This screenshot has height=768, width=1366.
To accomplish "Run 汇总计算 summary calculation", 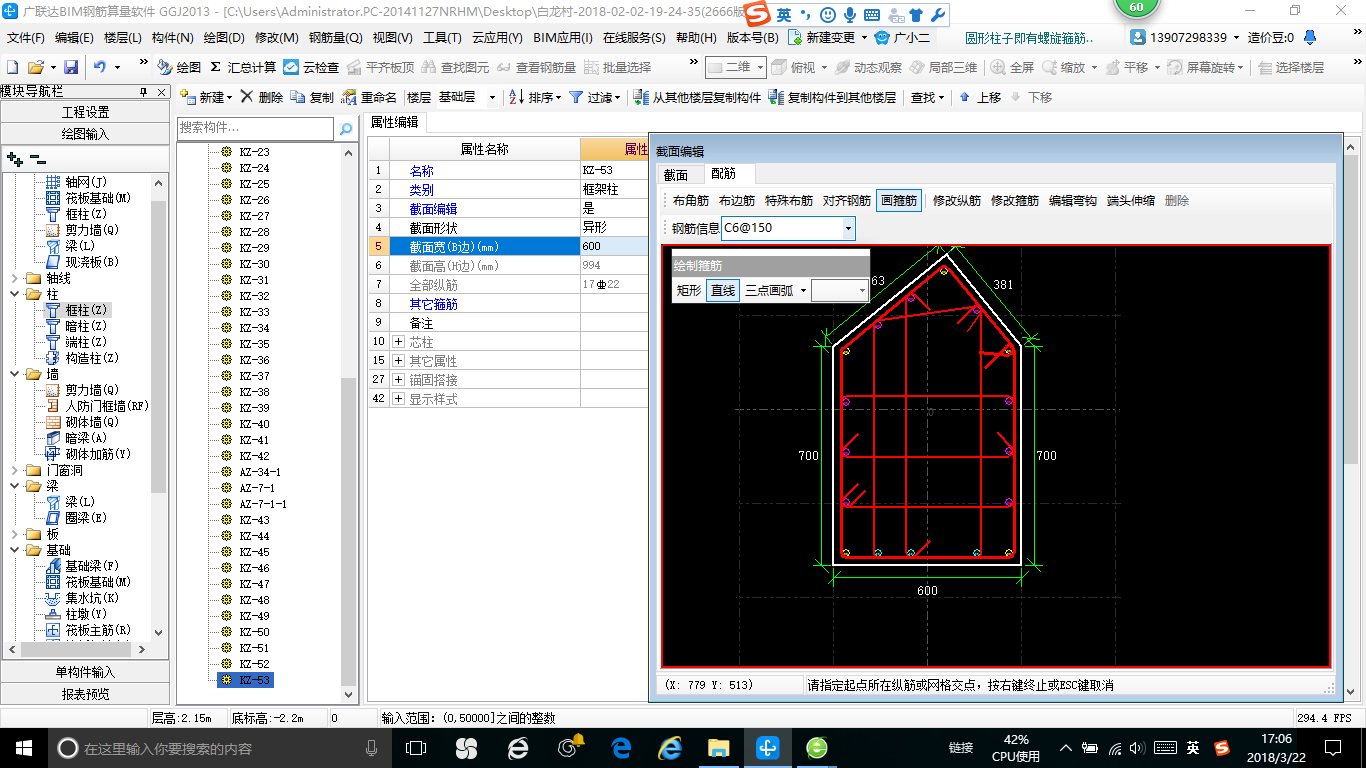I will click(x=243, y=67).
